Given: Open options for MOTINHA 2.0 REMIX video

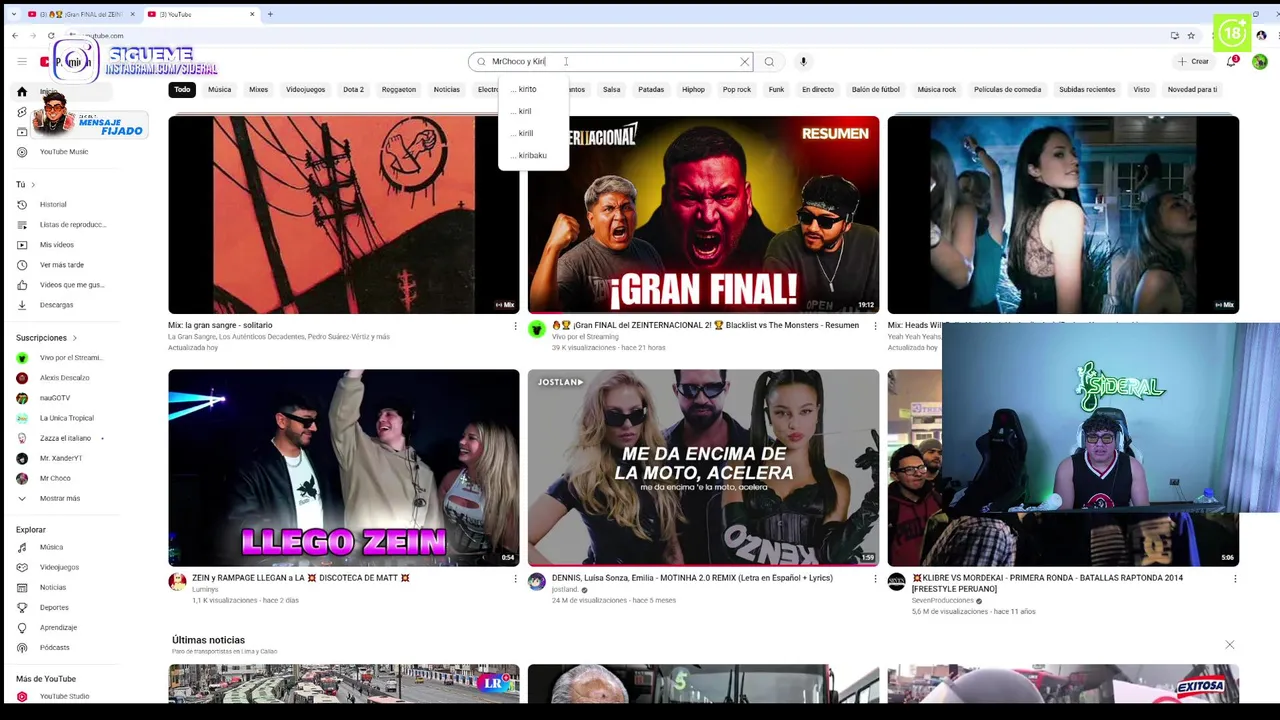Looking at the screenshot, I should pos(875,578).
